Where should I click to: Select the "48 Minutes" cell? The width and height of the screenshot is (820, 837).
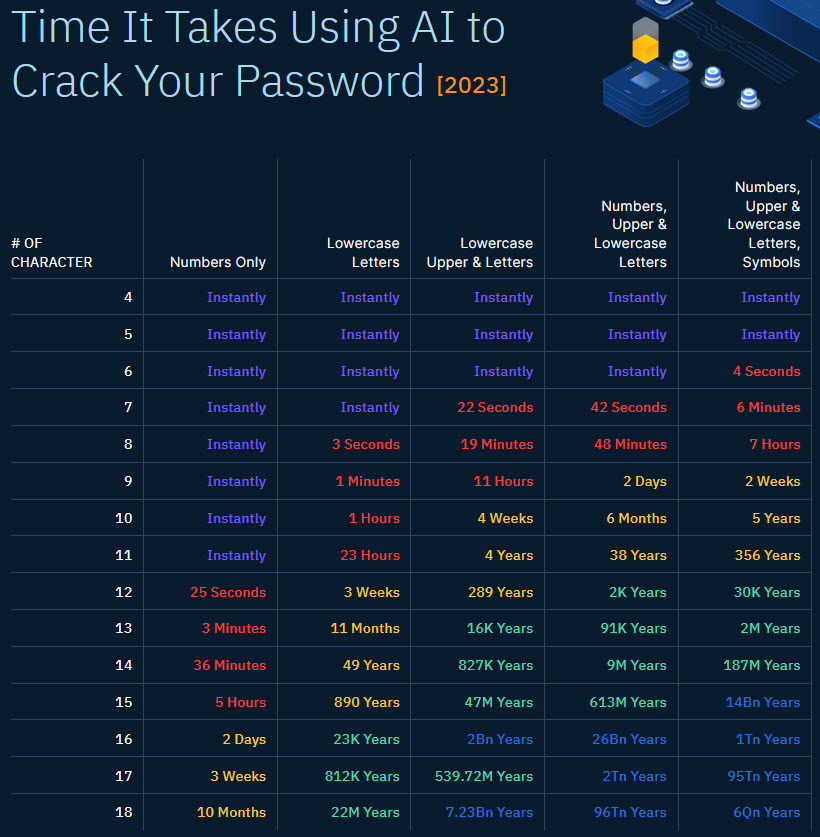[629, 444]
